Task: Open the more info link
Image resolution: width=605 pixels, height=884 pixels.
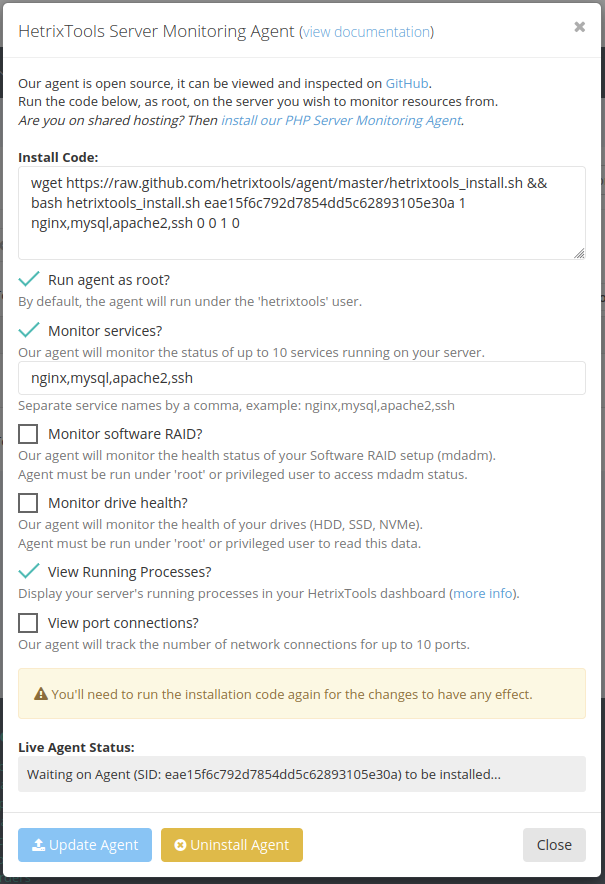Action: click(x=483, y=594)
